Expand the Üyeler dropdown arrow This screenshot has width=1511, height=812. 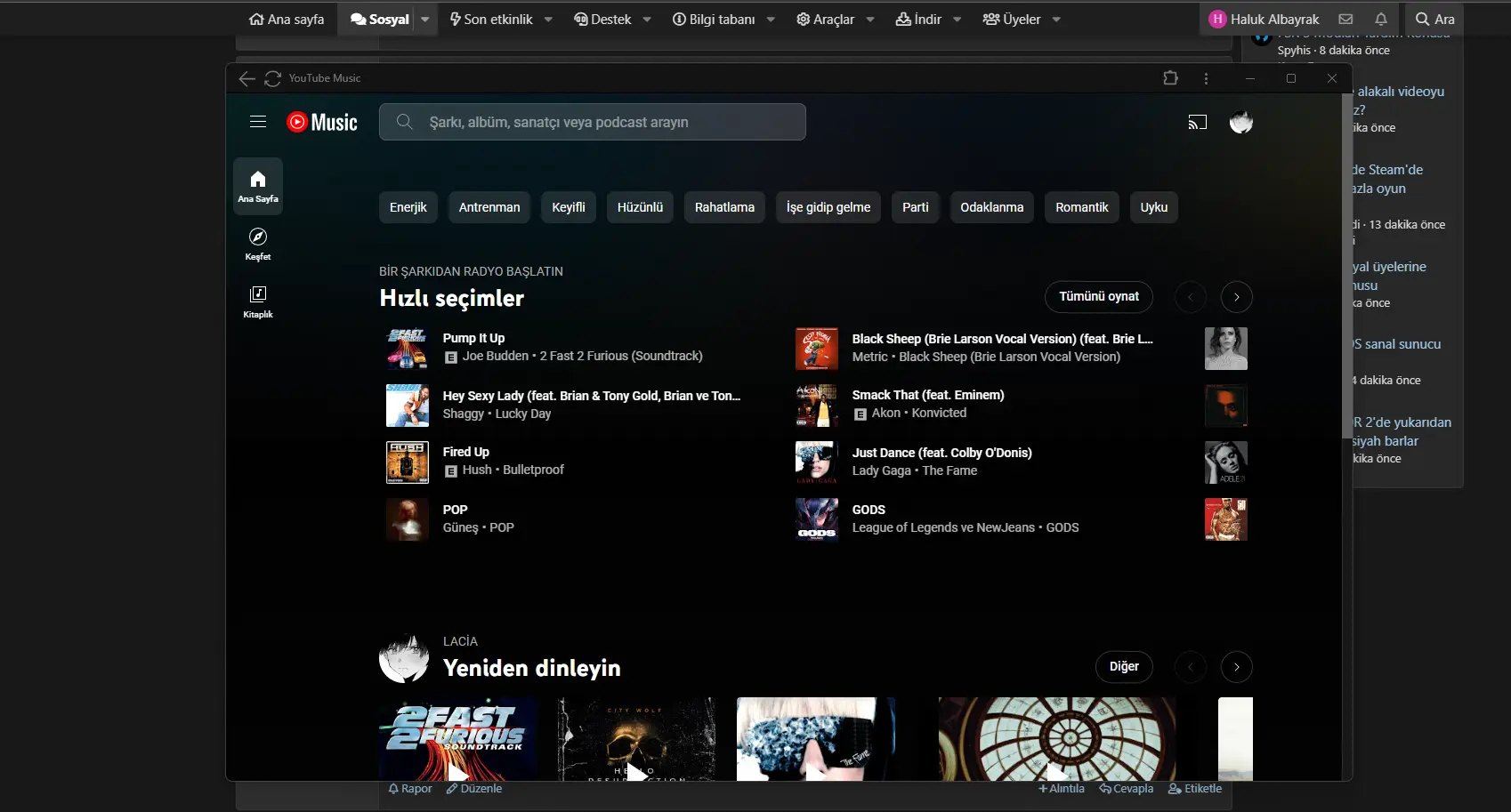(1056, 19)
